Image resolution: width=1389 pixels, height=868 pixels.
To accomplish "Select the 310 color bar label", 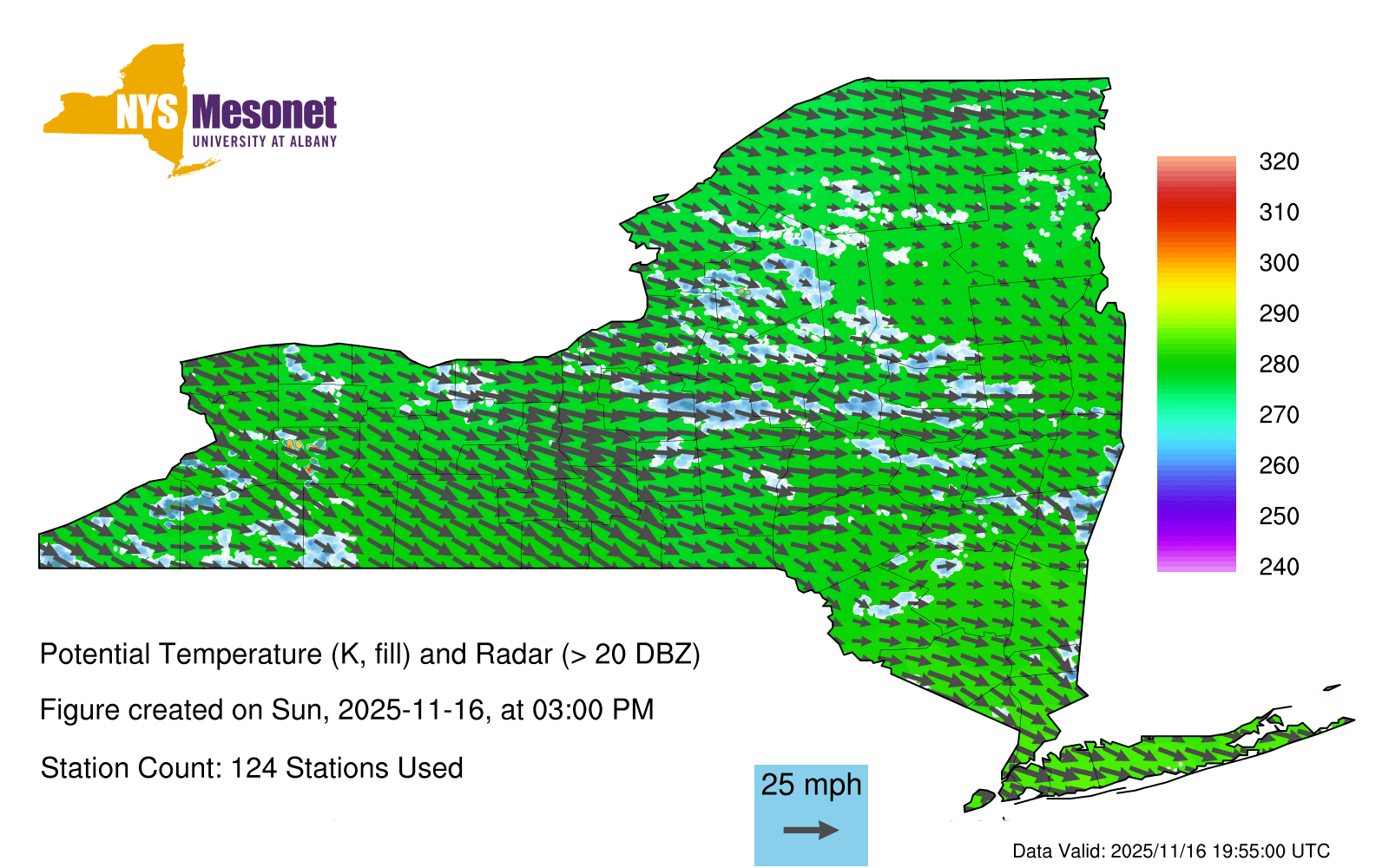I will click(1279, 213).
